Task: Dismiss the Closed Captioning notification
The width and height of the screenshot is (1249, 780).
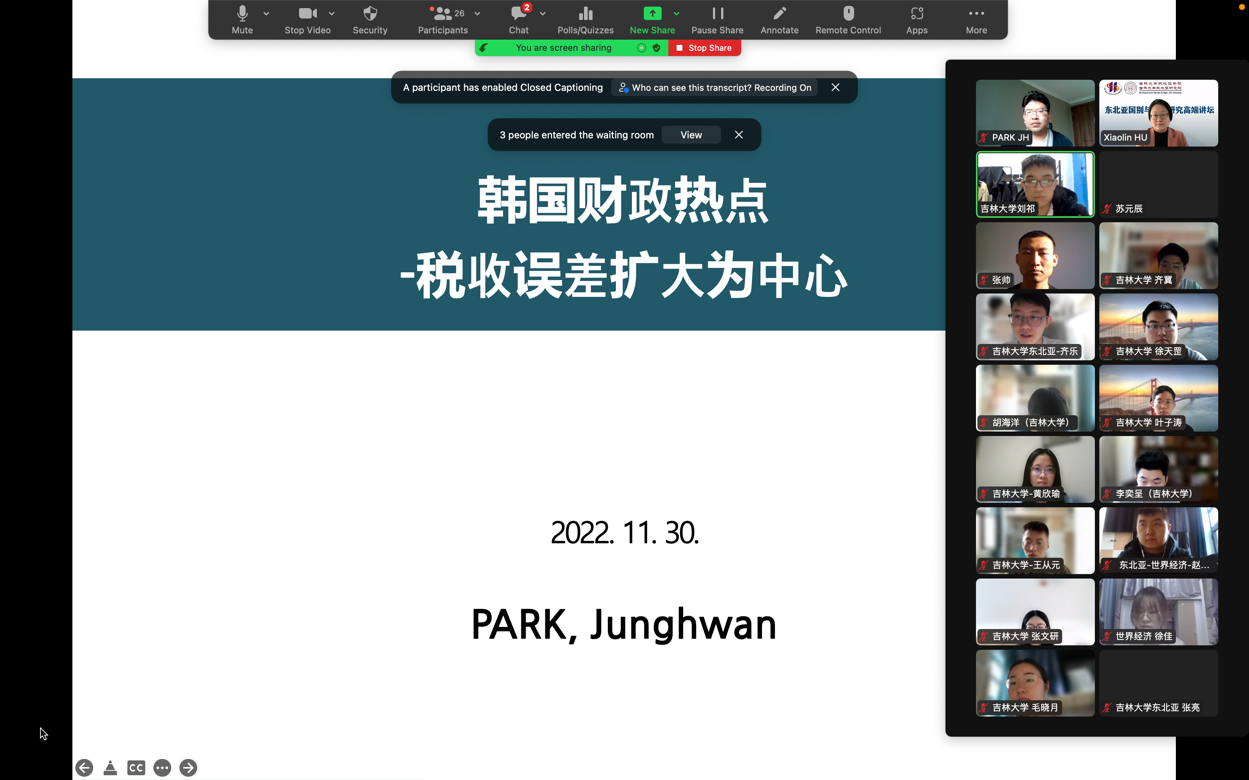Action: point(835,88)
